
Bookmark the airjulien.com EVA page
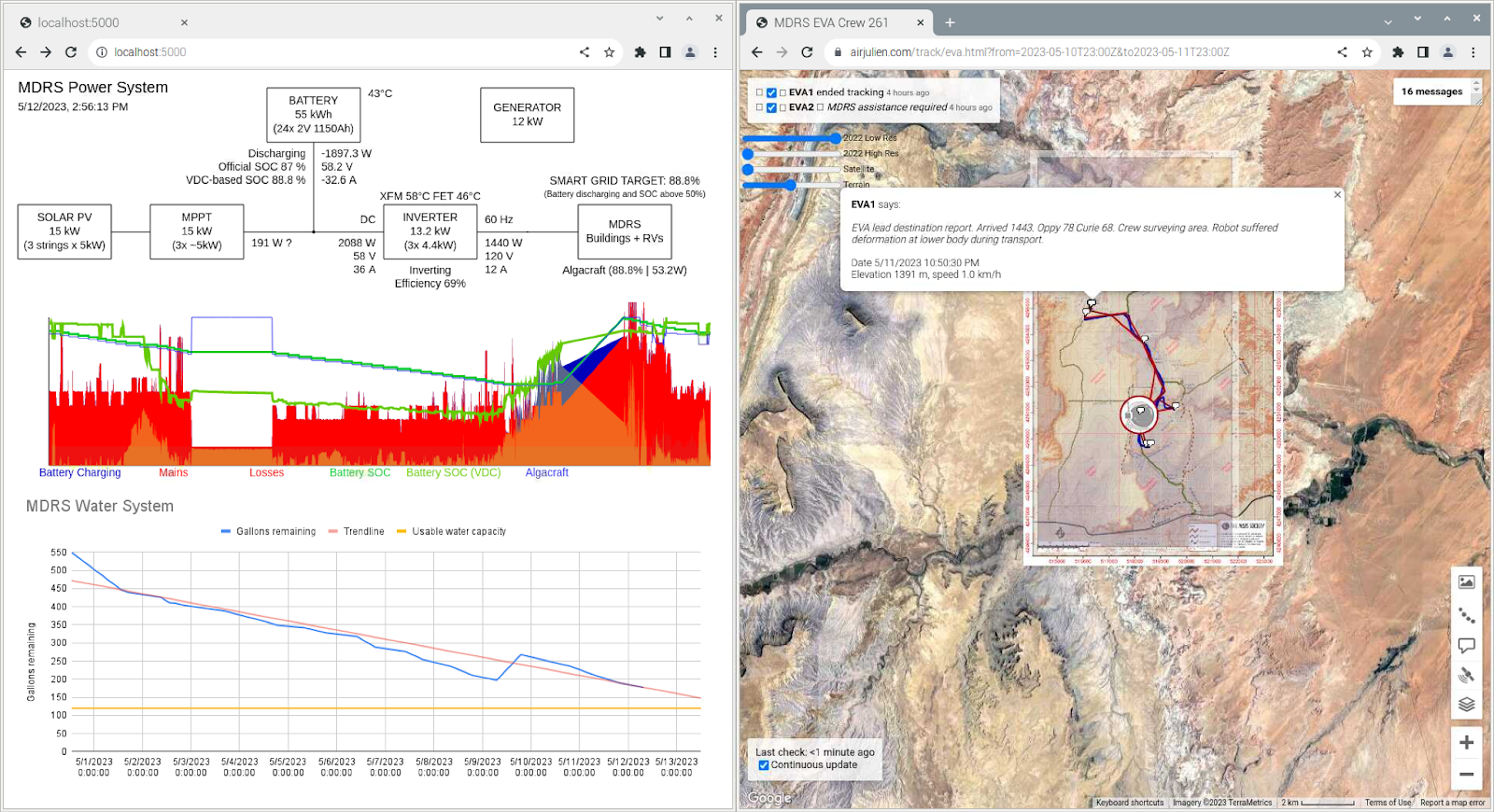1367,52
